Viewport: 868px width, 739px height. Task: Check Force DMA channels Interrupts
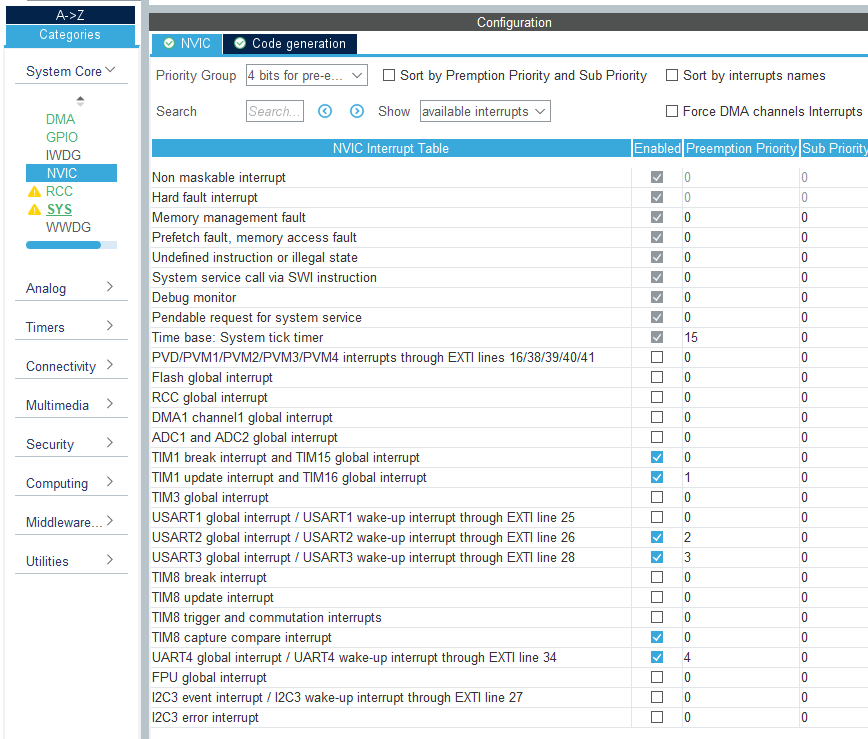pos(671,111)
